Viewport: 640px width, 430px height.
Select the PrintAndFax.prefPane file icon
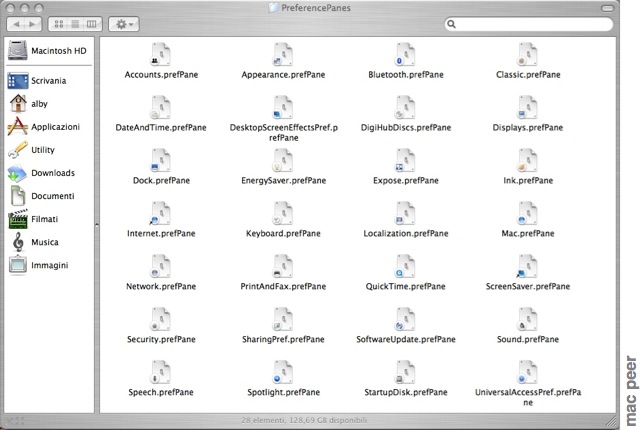283,266
